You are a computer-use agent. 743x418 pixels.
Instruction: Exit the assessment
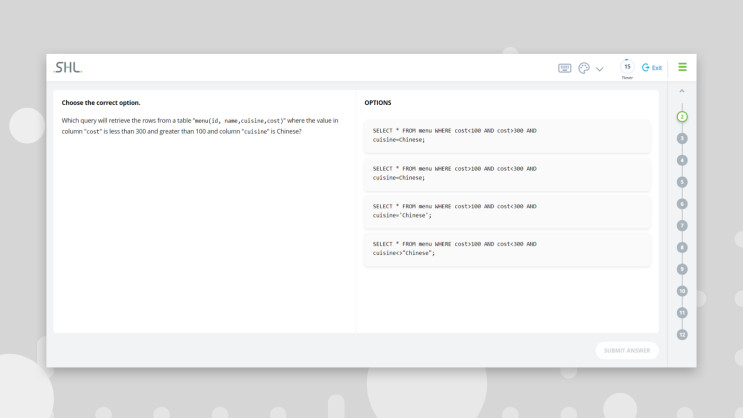pyautogui.click(x=652, y=68)
